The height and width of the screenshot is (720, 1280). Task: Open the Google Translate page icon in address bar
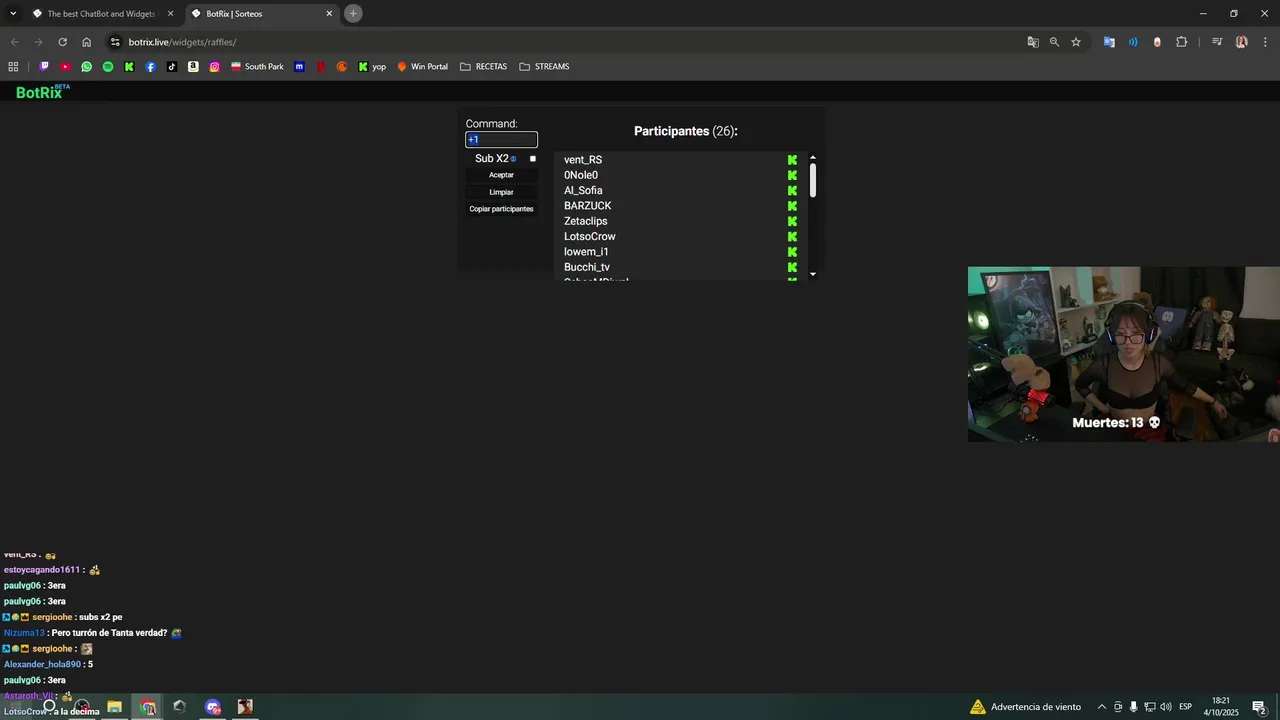pos(1033,42)
